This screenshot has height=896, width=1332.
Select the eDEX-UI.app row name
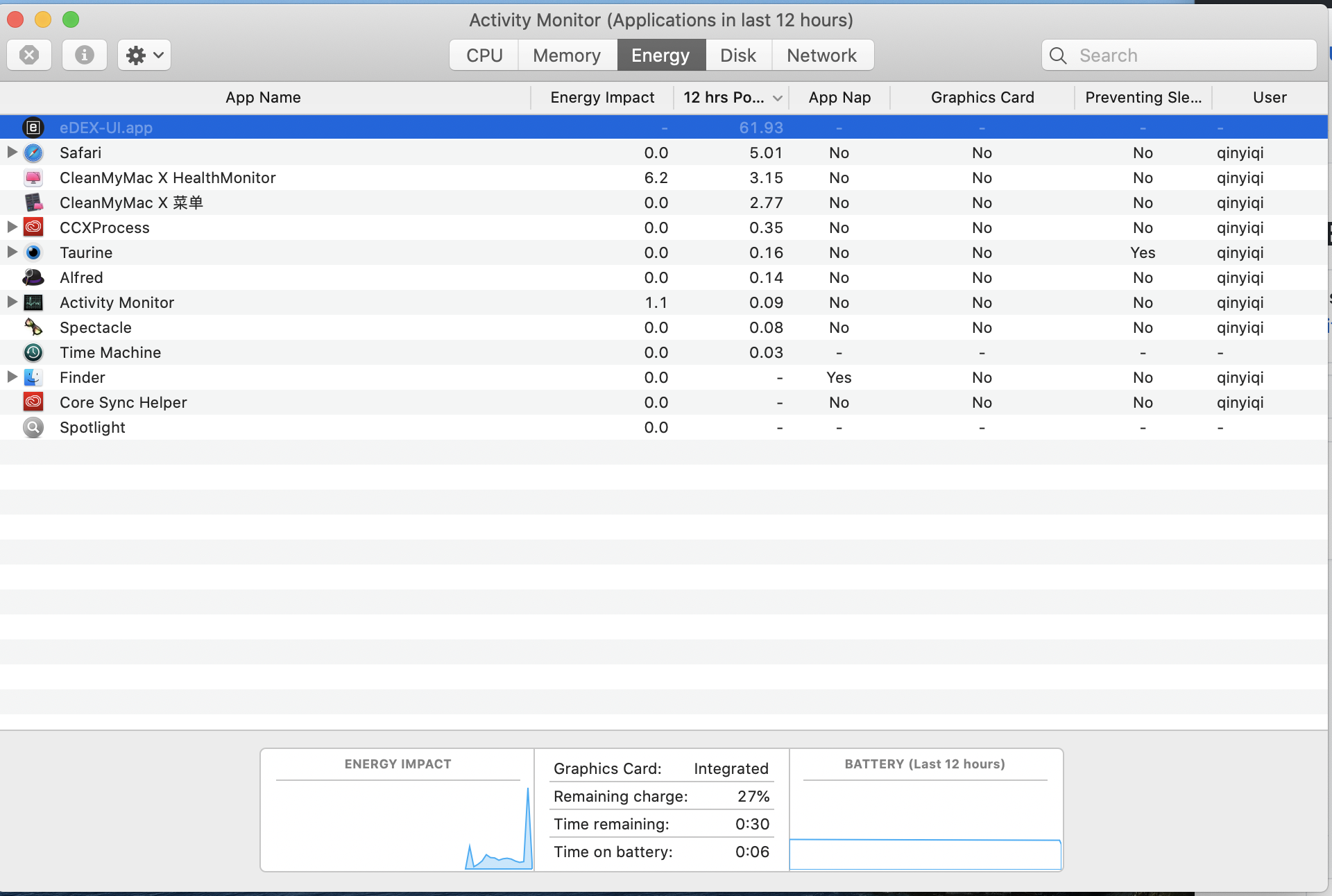coord(106,128)
